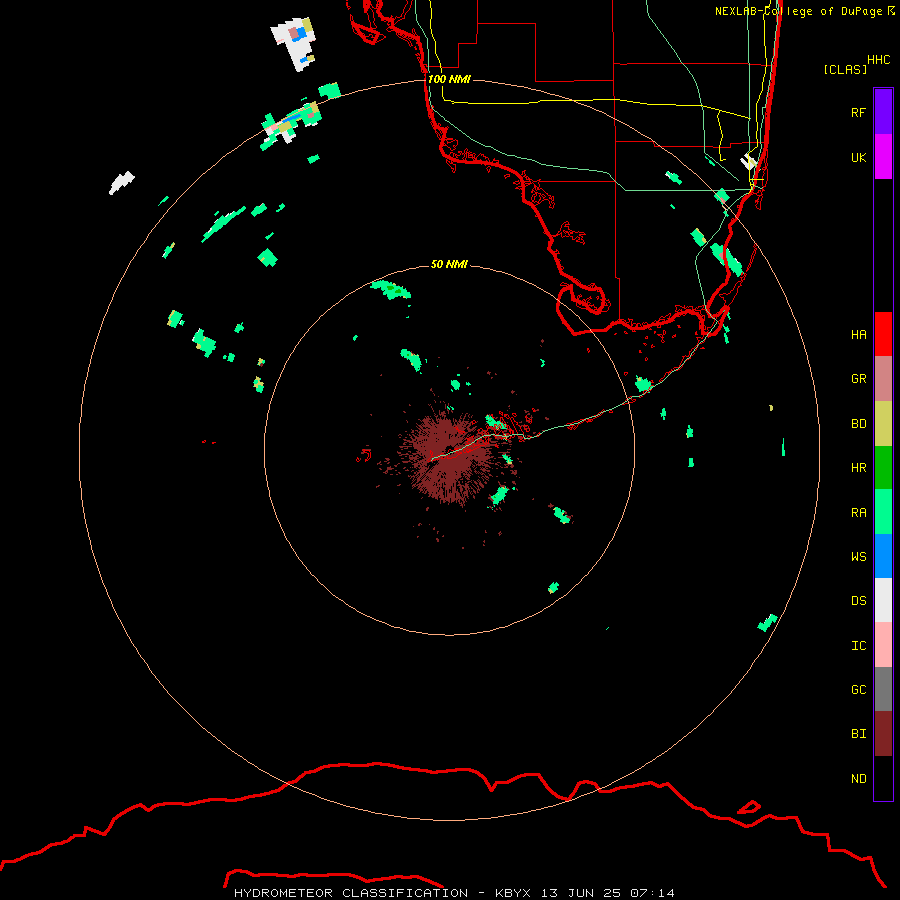Click the Hydrometeor Classification KBYX timestamp caption
Viewport: 900px width, 900px height.
(454, 893)
